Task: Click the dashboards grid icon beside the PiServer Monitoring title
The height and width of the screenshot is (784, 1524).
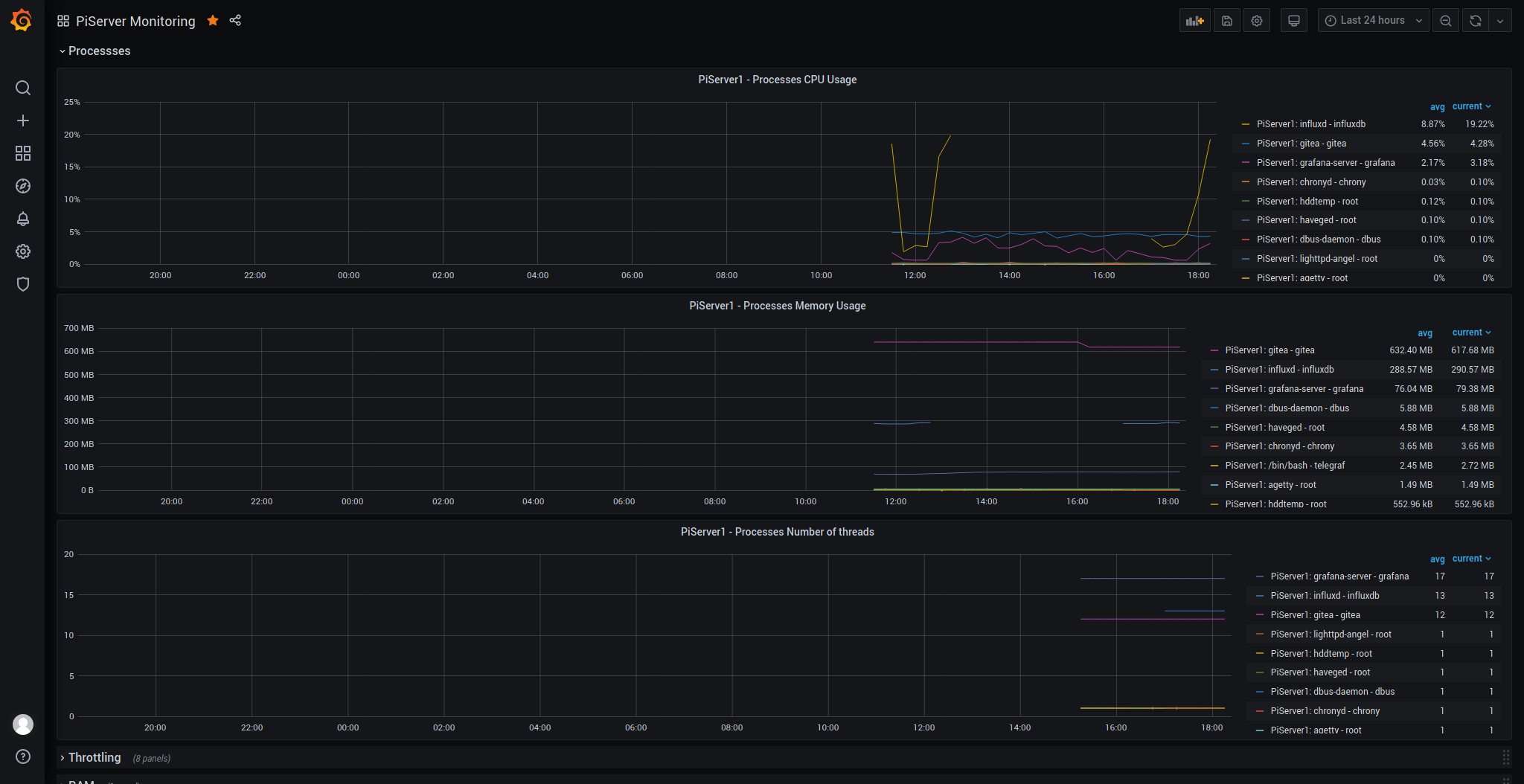Action: [x=63, y=21]
